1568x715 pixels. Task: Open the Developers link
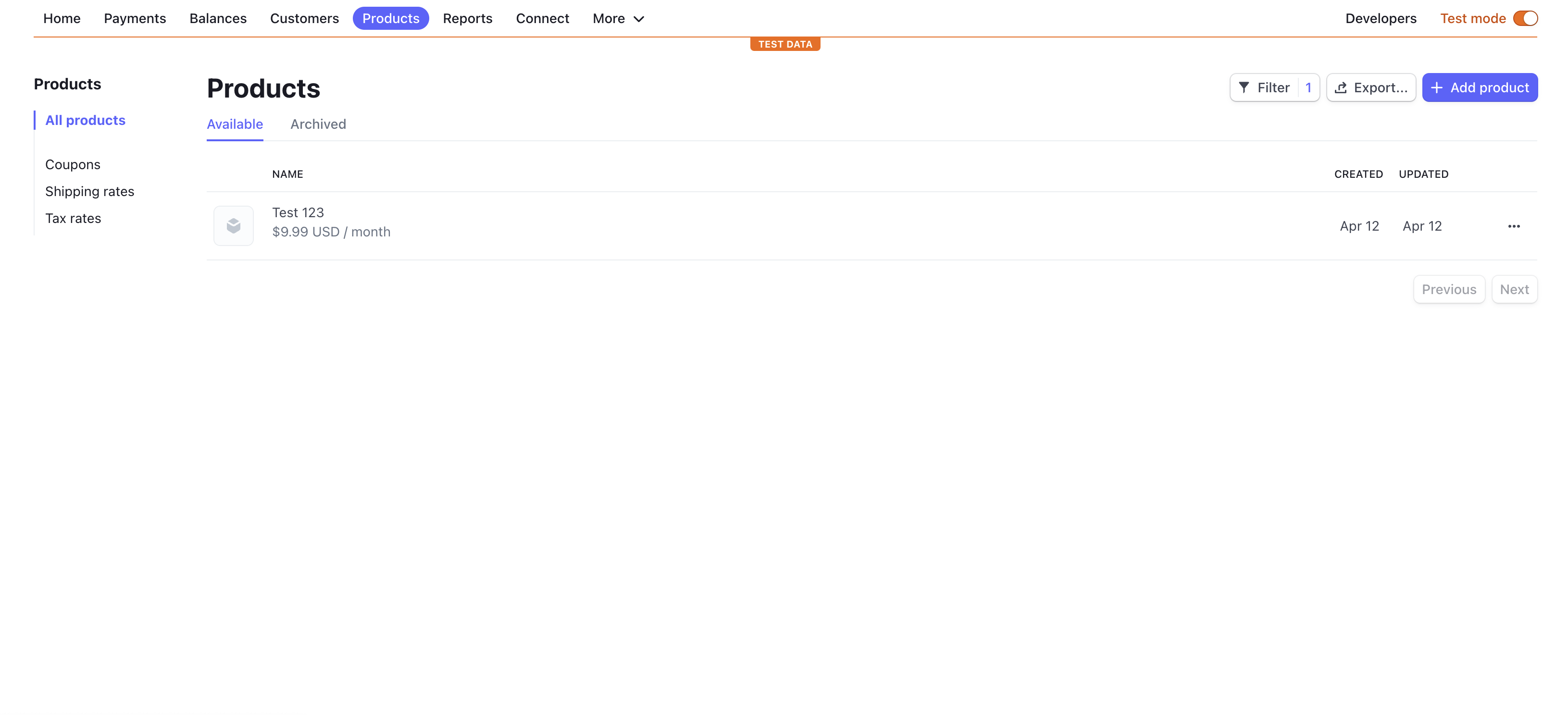tap(1380, 18)
